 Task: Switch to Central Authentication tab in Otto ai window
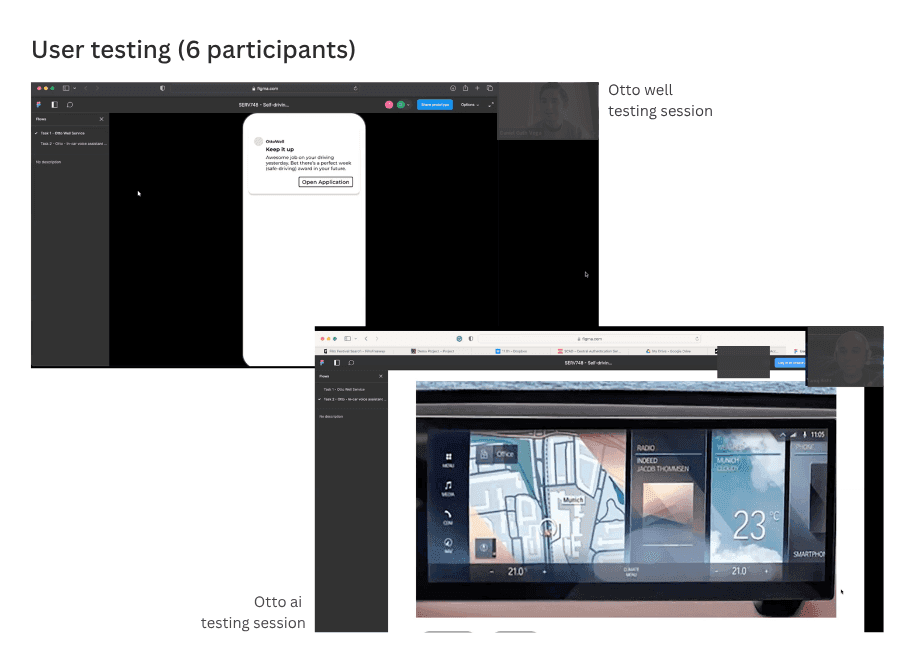(589, 351)
